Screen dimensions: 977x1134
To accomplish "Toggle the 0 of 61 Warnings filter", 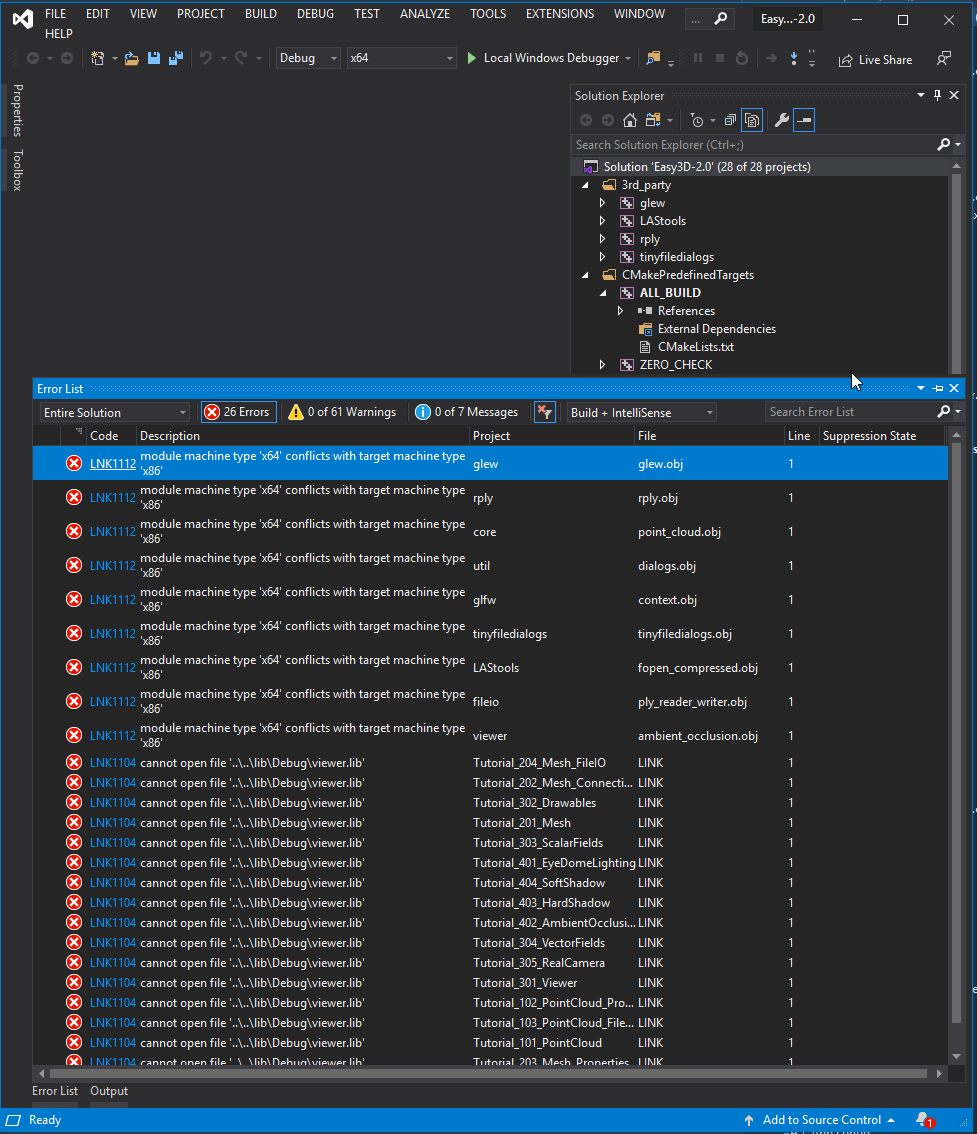I will point(342,412).
